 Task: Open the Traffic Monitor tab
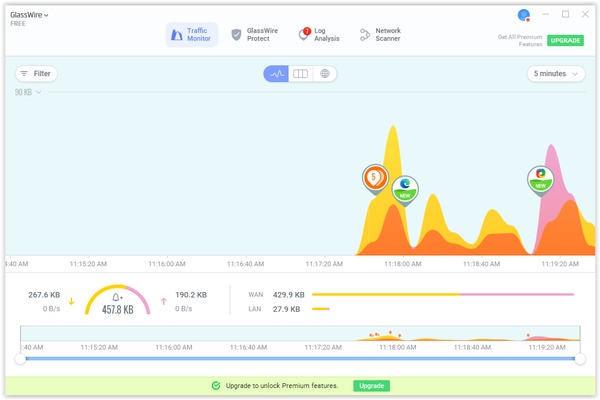pyautogui.click(x=191, y=35)
